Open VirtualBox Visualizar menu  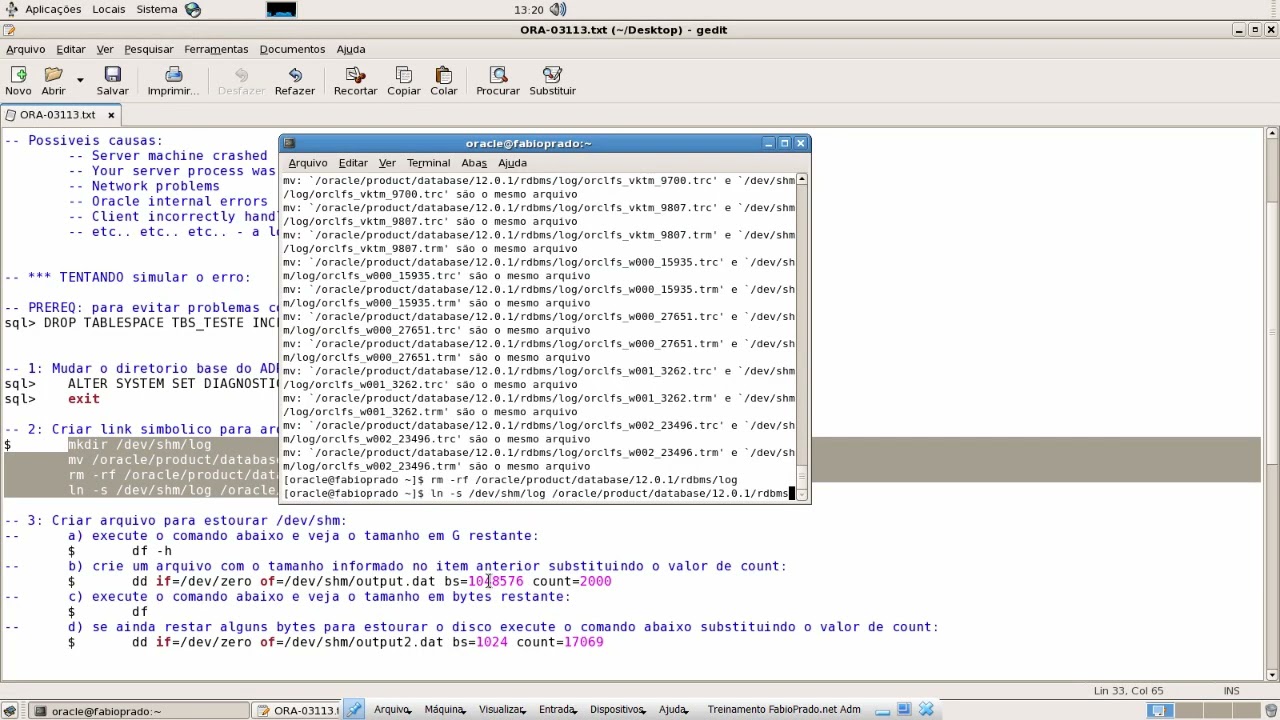502,710
